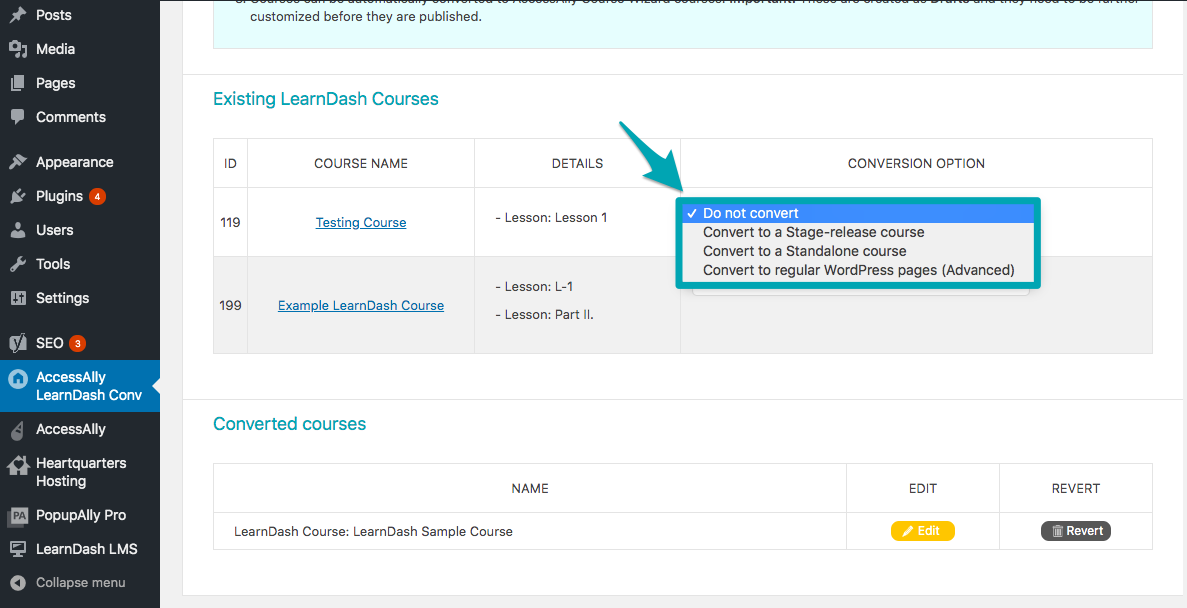
Task: Open the Tools menu label
Action: (53, 264)
